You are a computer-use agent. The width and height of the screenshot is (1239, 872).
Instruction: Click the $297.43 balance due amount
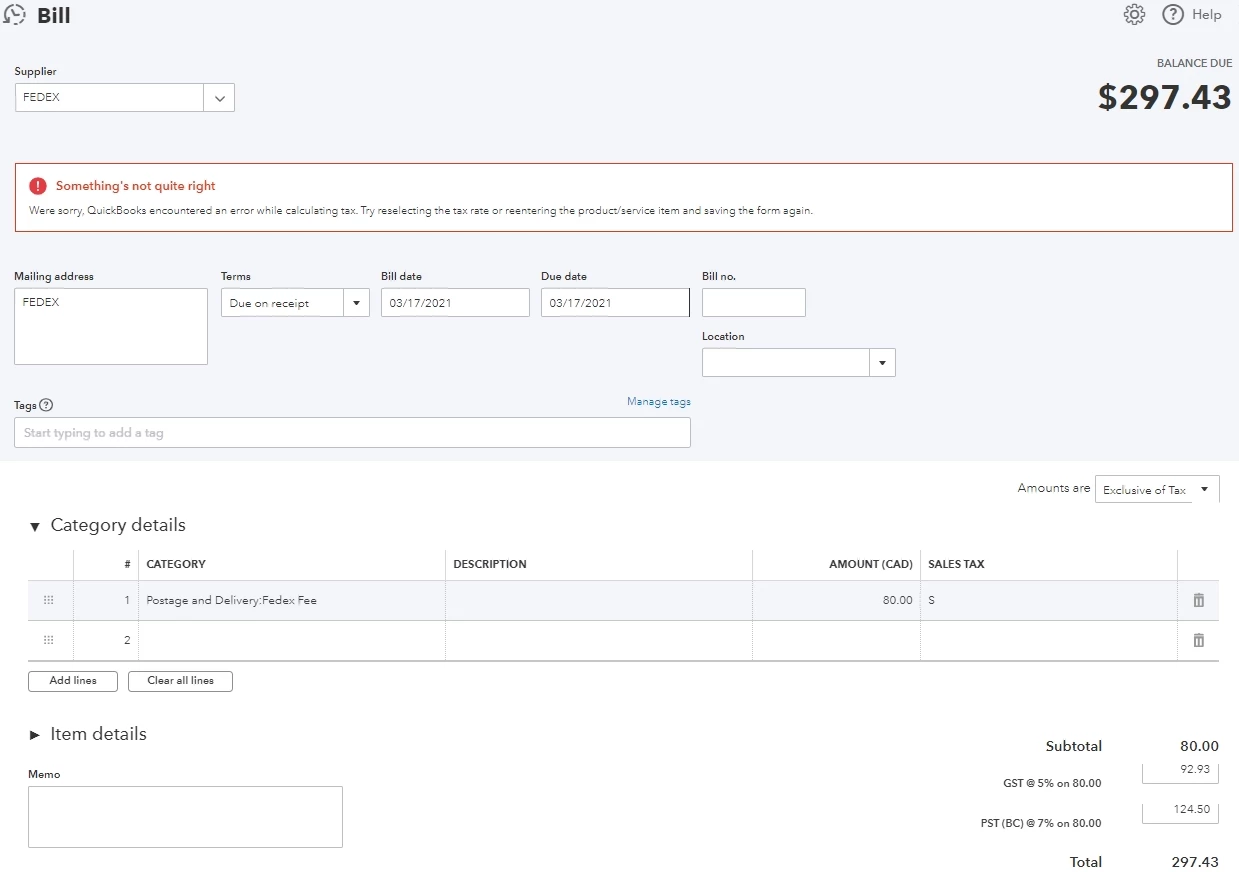pos(1165,97)
